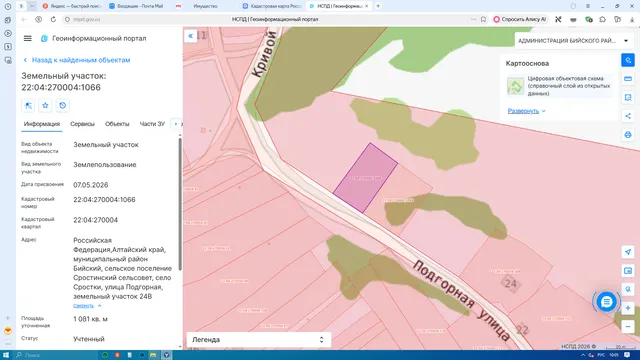Open a new browser tab
This screenshot has width=640, height=360.
378,6
